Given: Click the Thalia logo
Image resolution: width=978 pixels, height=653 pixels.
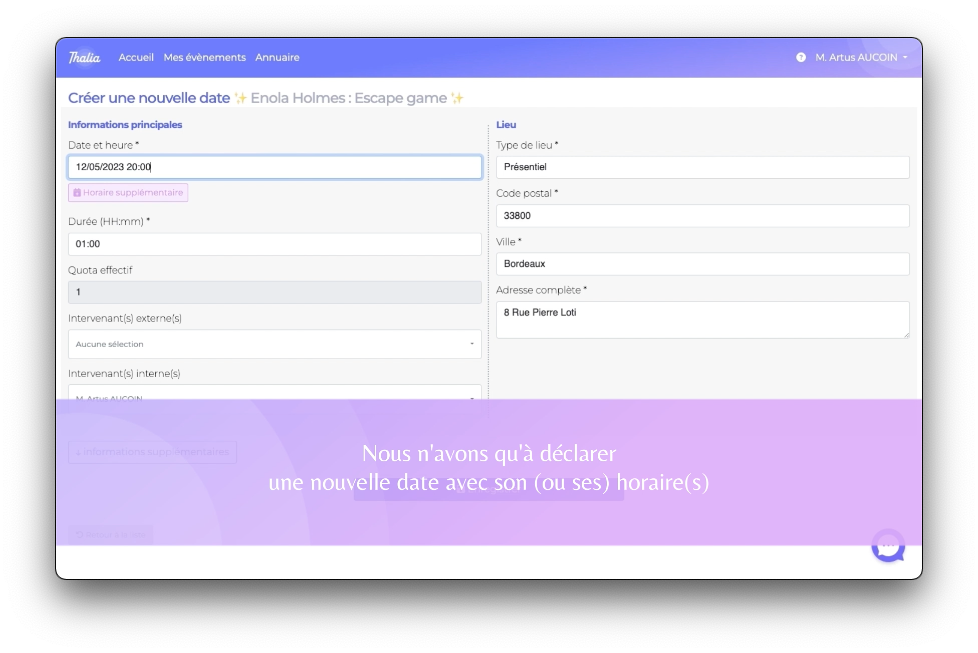Looking at the screenshot, I should pyautogui.click(x=84, y=57).
